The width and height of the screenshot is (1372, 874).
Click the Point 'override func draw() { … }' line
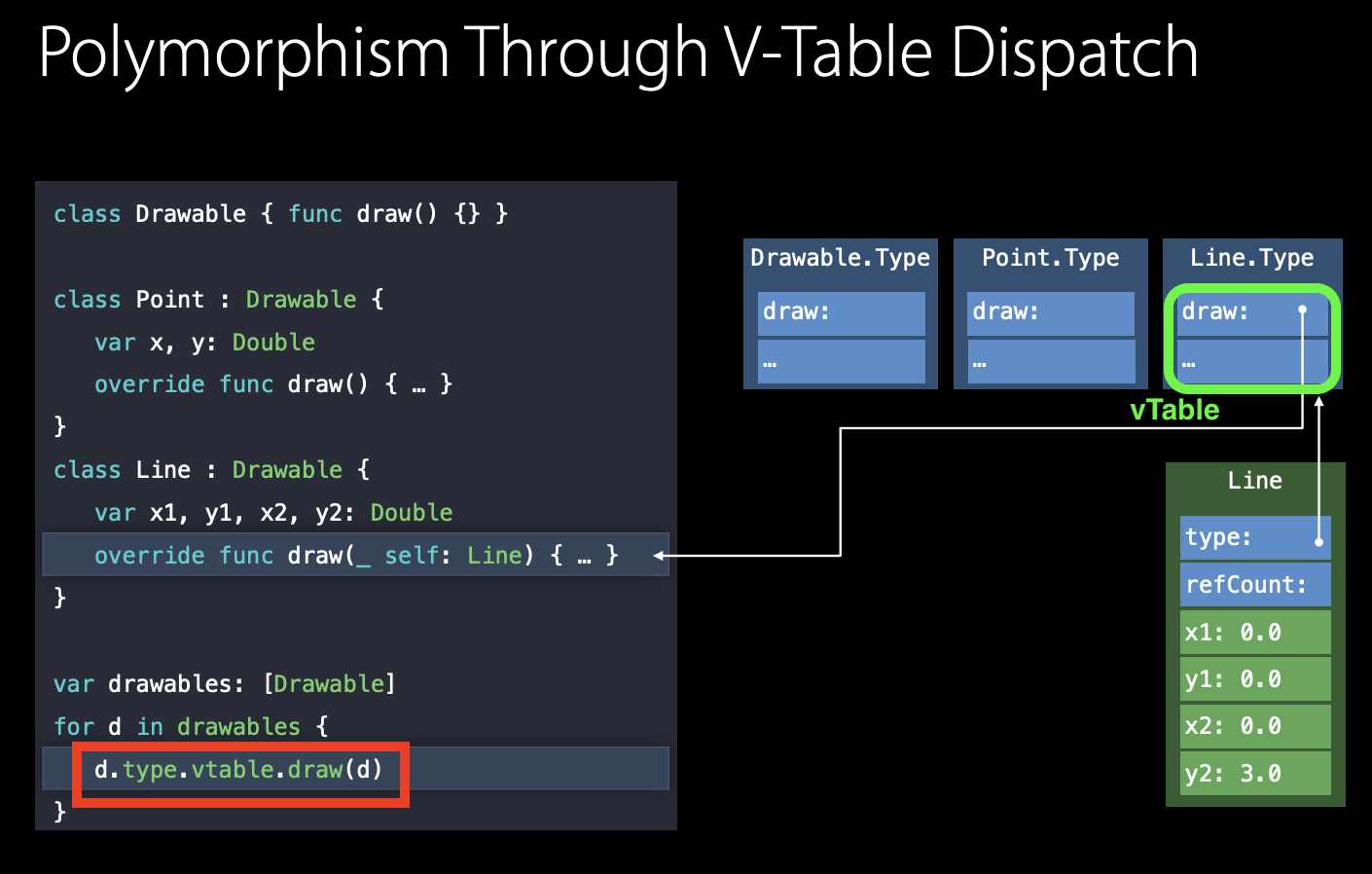273,384
